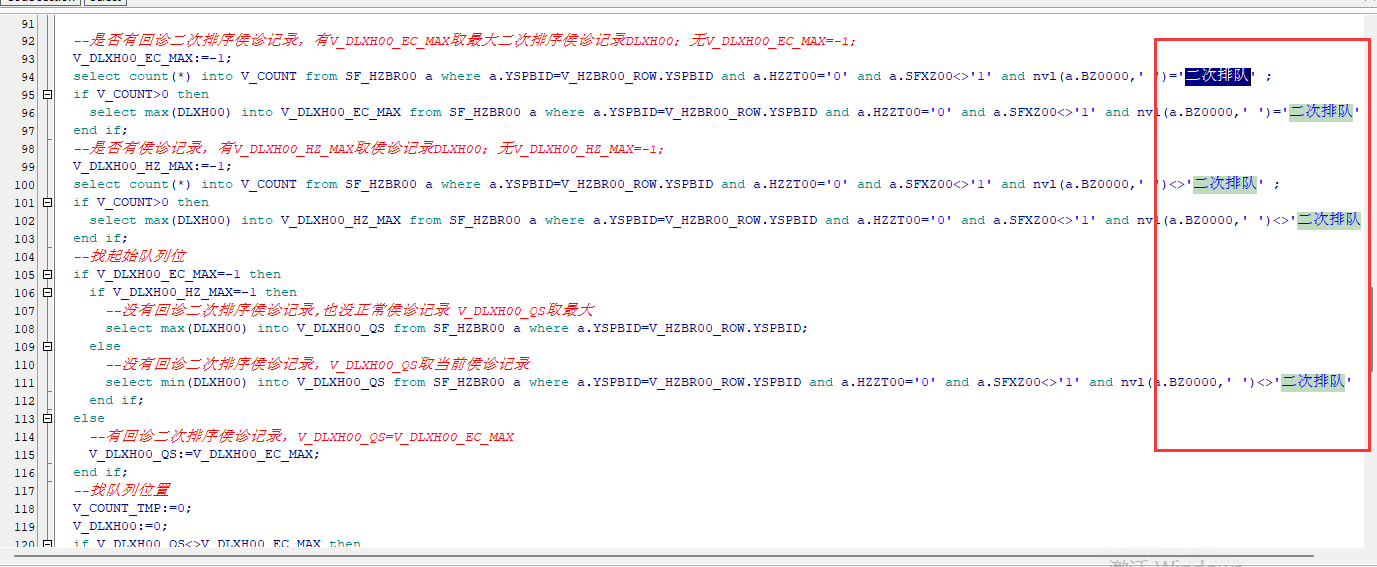Screen dimensions: 1377x567
Task: Click 'if V_DLXH00_HZ_MAX=-1 then' on line 106
Action: click(x=193, y=292)
